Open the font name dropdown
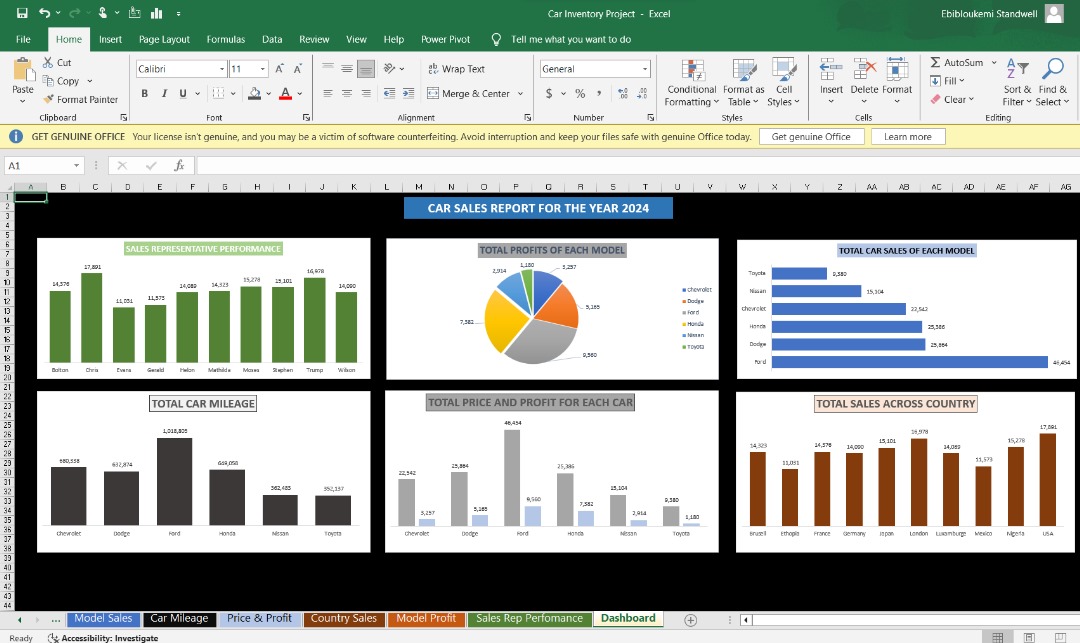This screenshot has height=643, width=1080. [x=222, y=69]
